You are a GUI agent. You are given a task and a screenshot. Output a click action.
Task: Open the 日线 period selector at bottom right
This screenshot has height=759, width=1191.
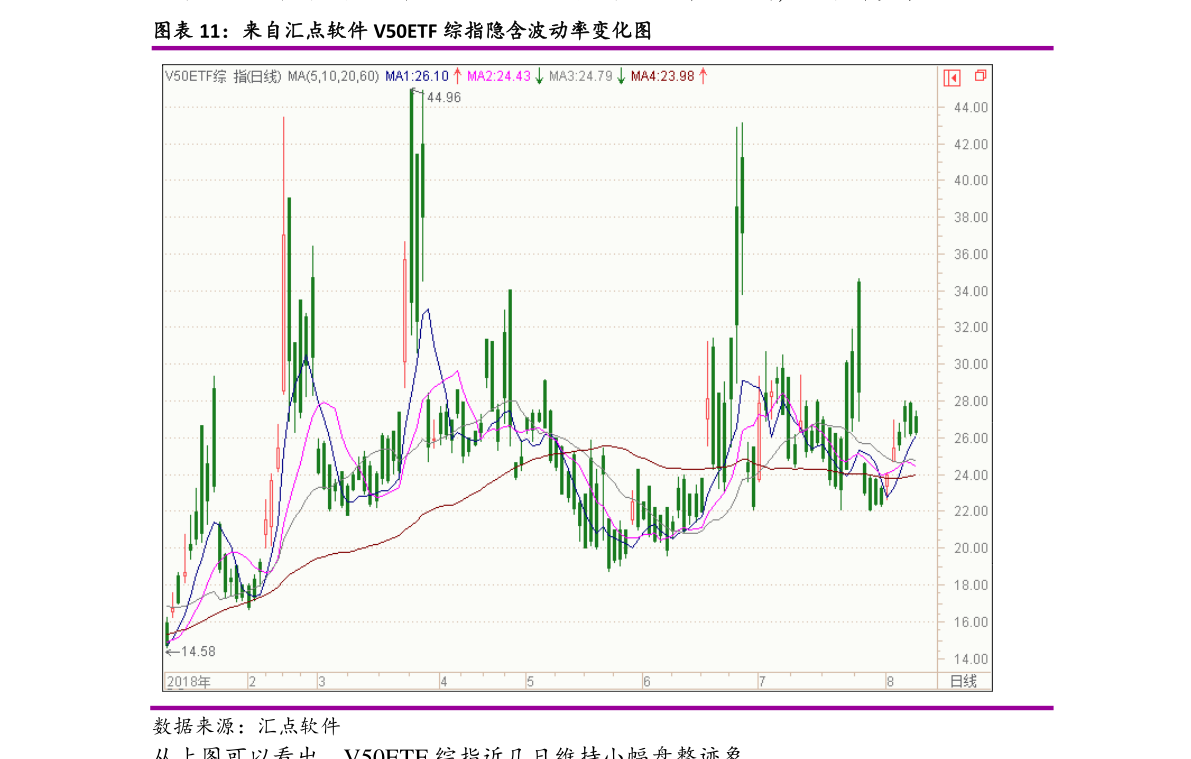pos(962,682)
